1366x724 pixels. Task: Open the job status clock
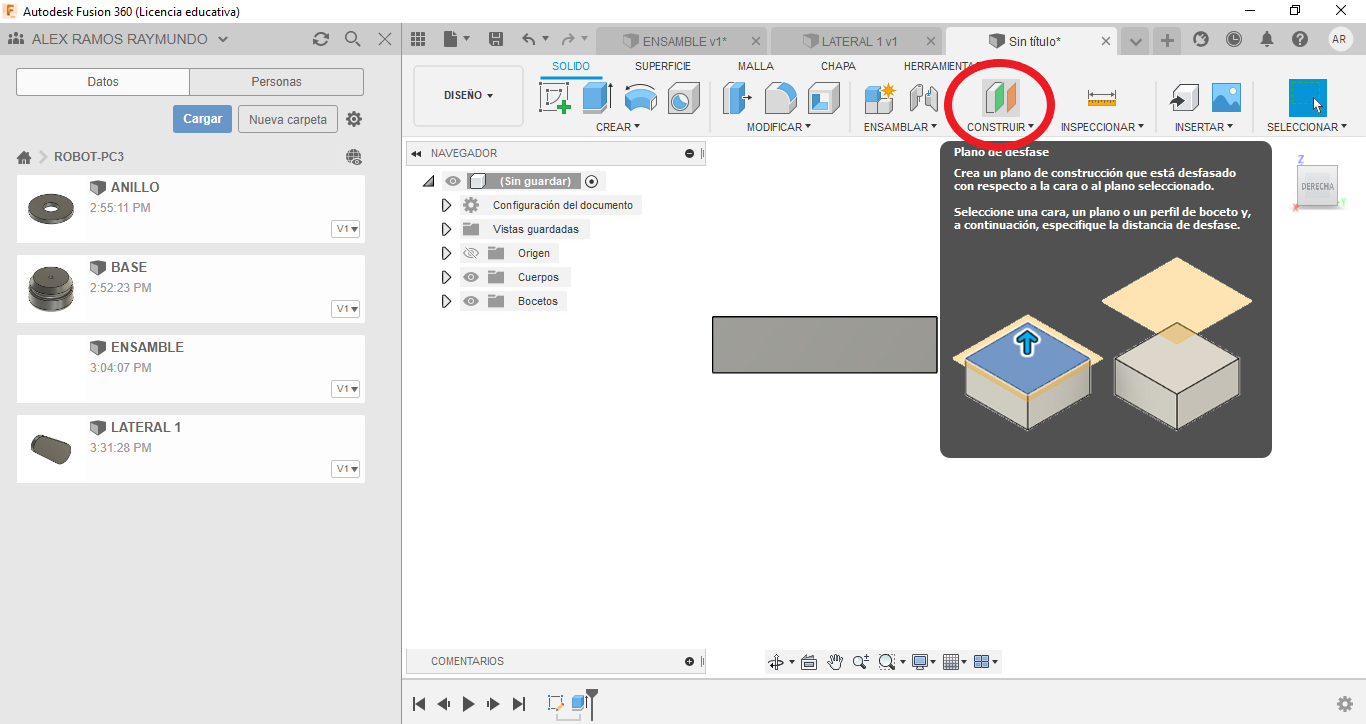1234,39
